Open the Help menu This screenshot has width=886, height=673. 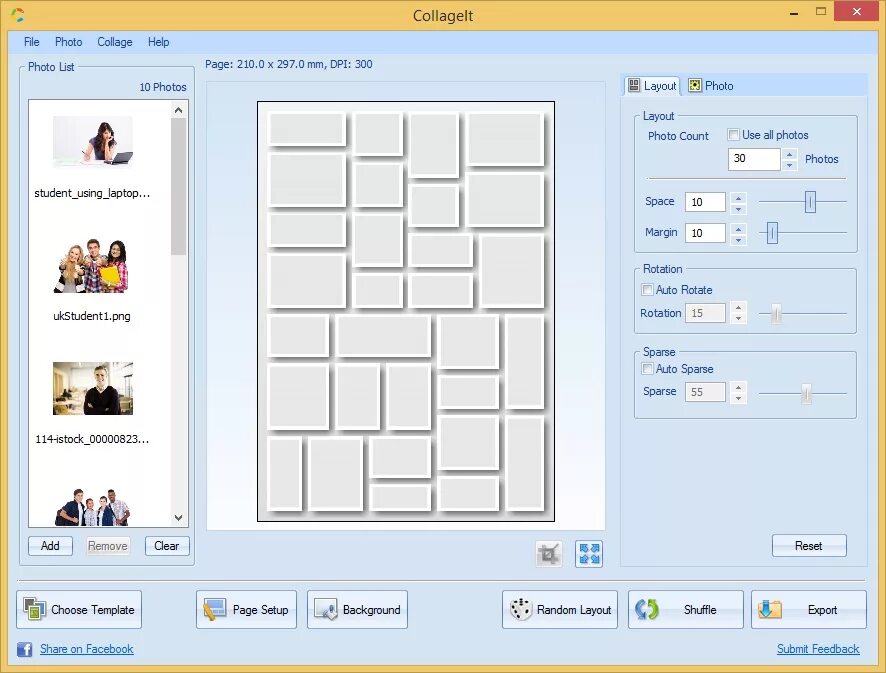(159, 42)
